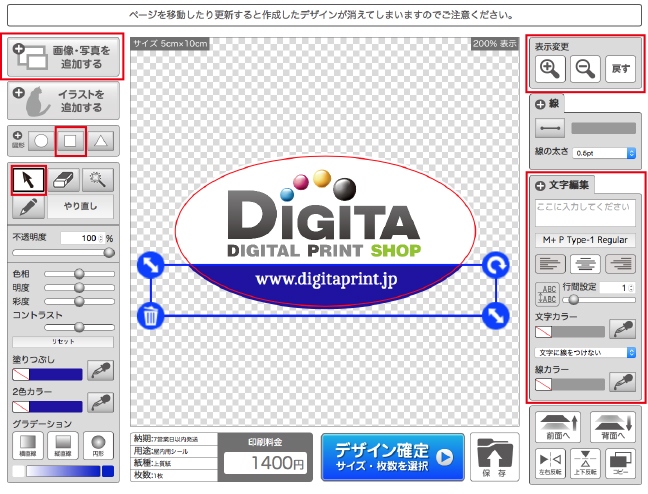The width and height of the screenshot is (648, 494).
Task: Click the デザイン確定 confirm design button
Action: 393,457
